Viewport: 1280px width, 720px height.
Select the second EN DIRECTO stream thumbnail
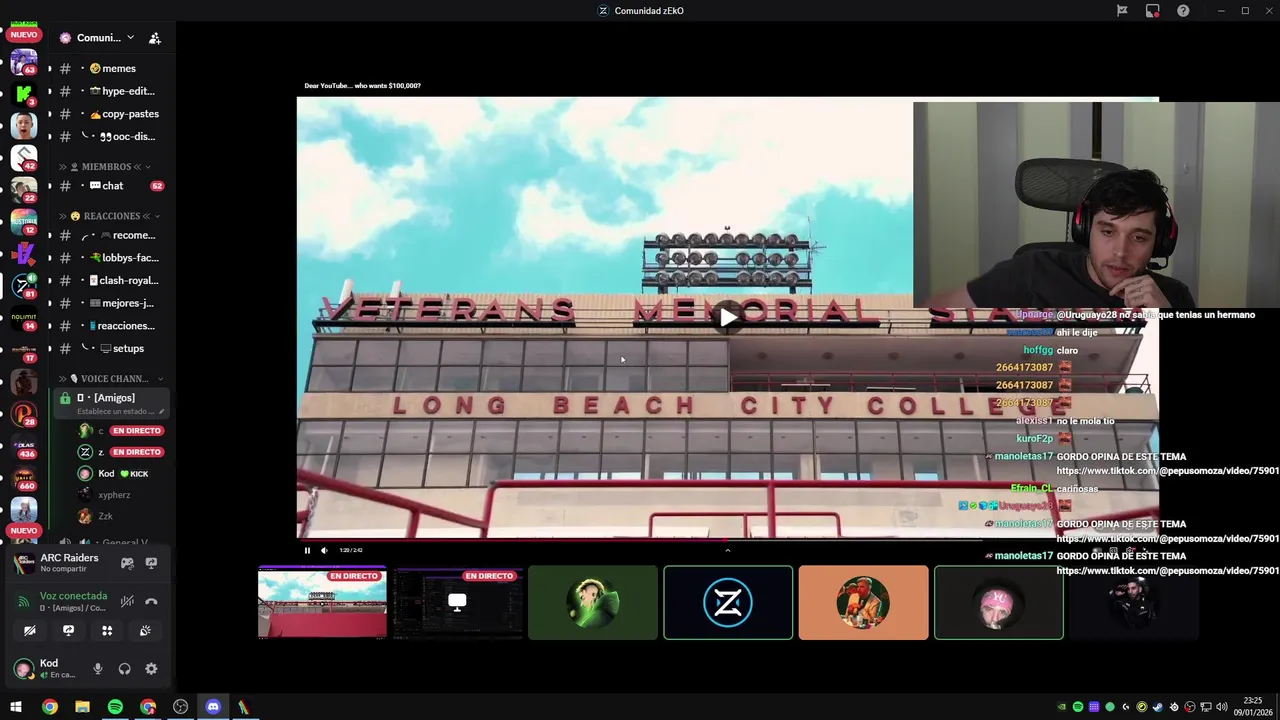(457, 603)
